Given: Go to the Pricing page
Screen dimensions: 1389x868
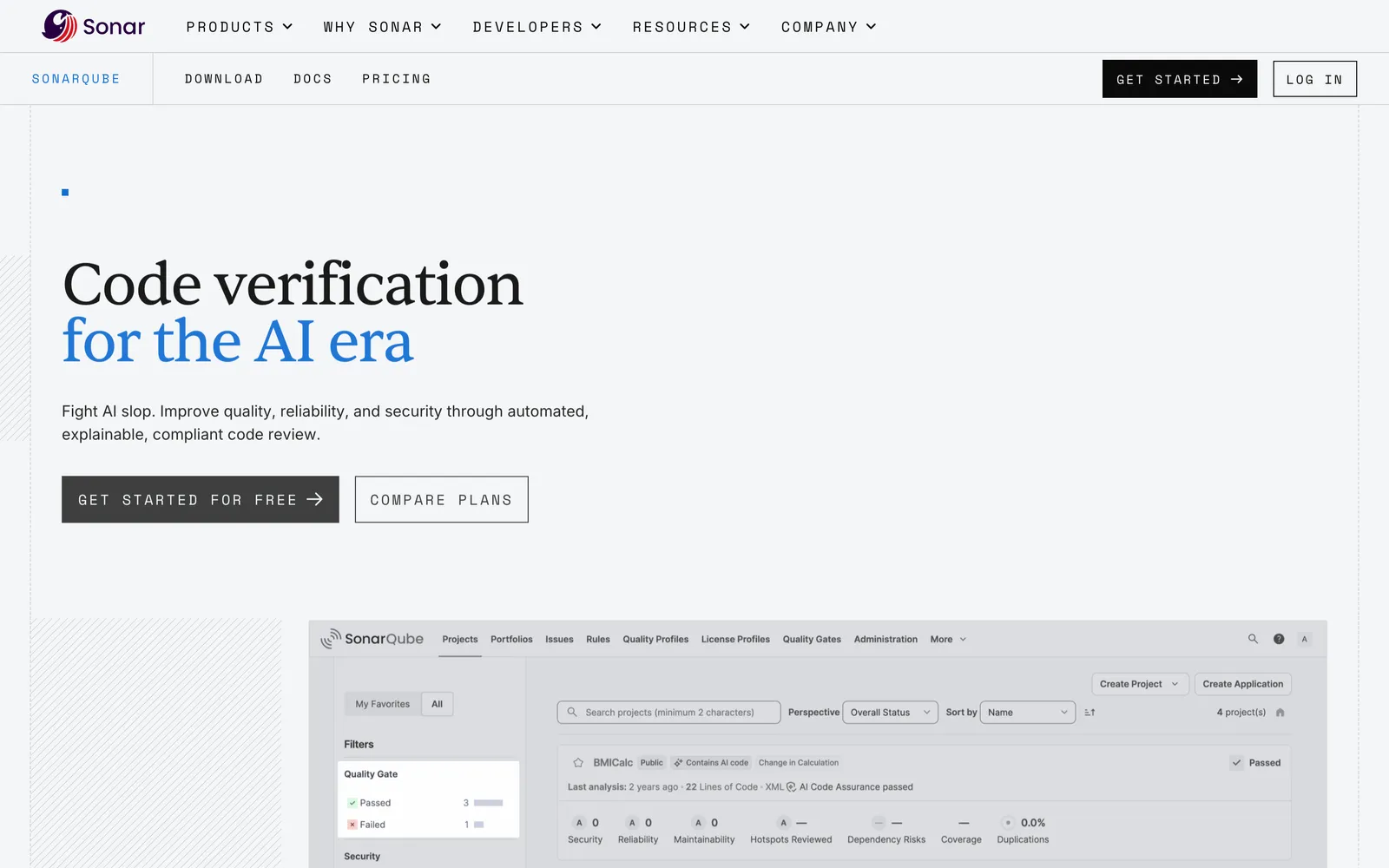Looking at the screenshot, I should point(397,79).
